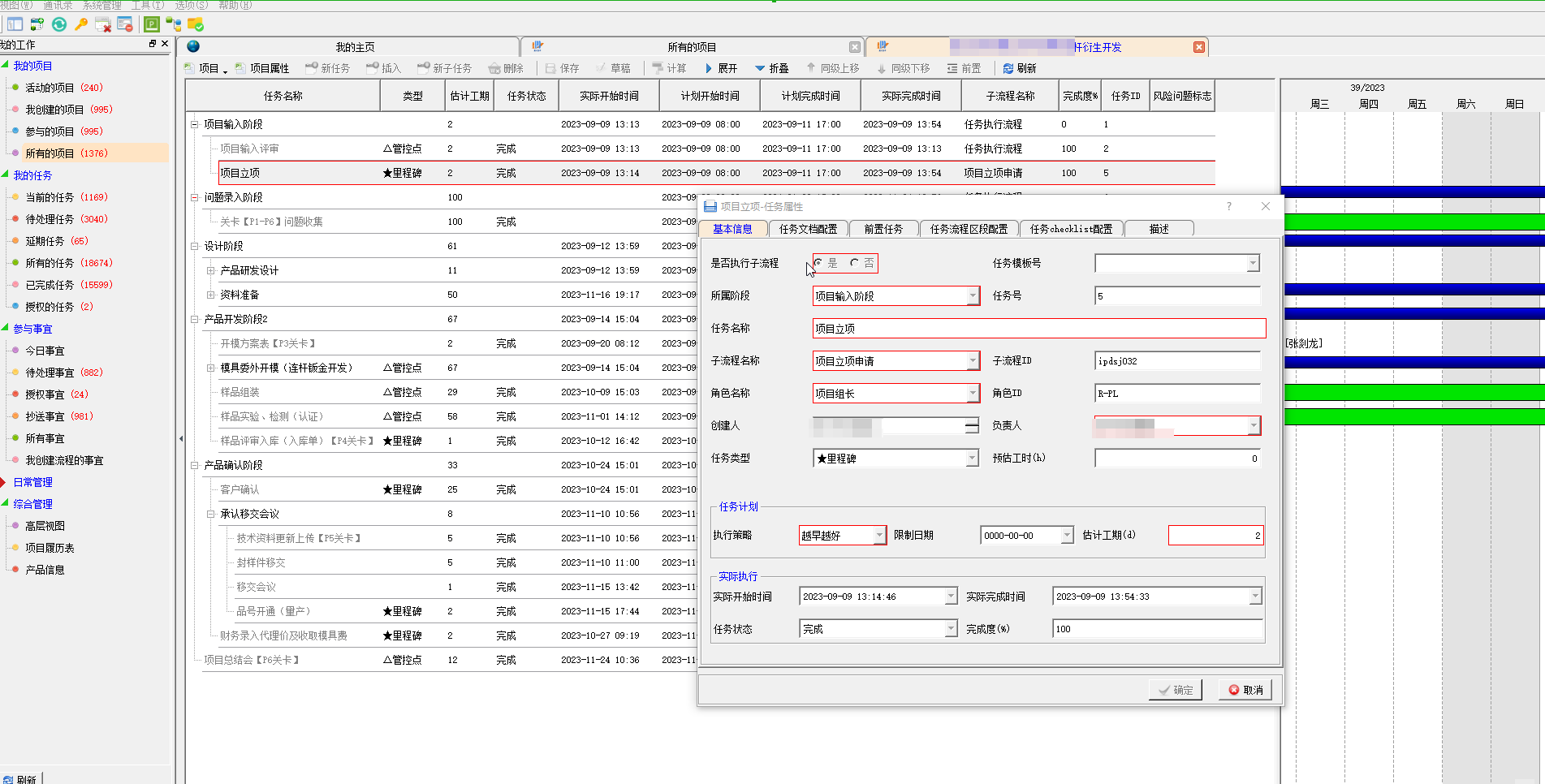Screen dimensions: 1545x784
Task: Switch to the 任务文档配置 tab
Action: (x=808, y=229)
